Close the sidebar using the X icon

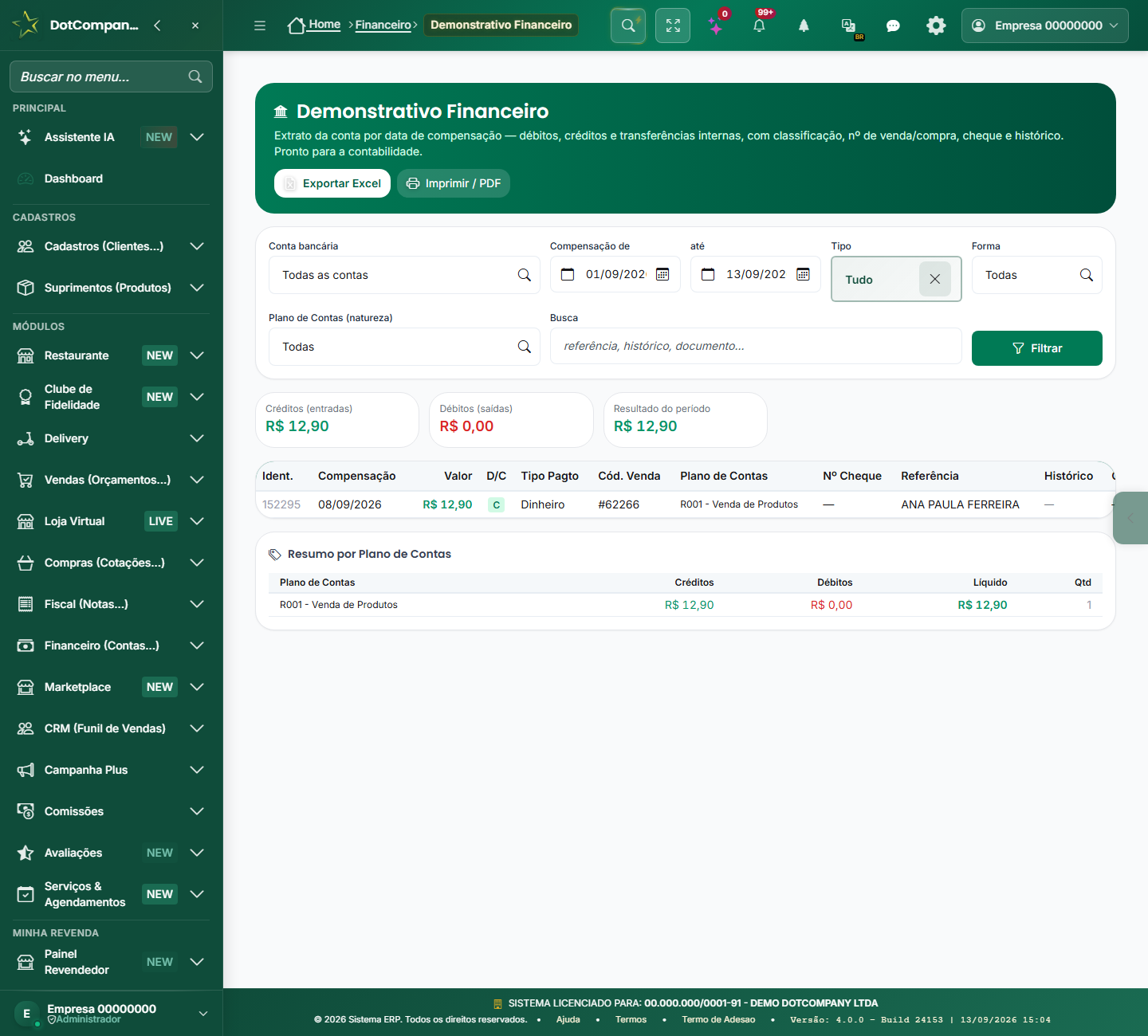point(195,26)
